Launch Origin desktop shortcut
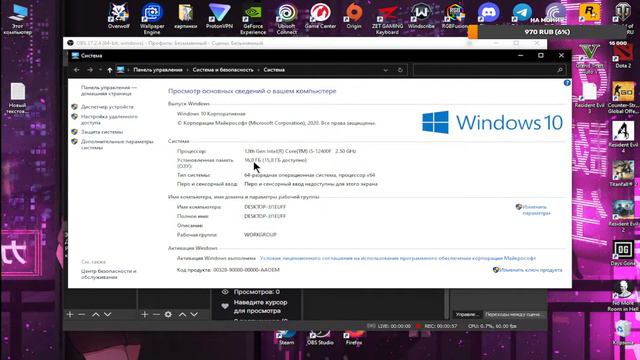The width and height of the screenshot is (640, 360). point(354,16)
